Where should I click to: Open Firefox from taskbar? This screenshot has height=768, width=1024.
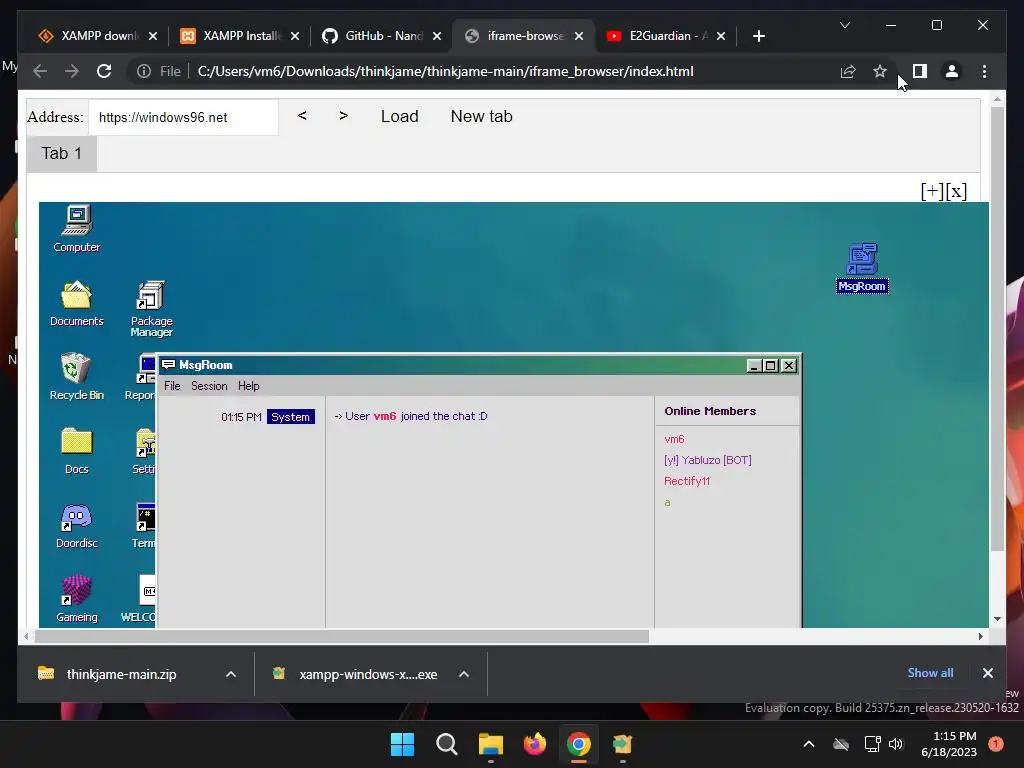coord(535,744)
